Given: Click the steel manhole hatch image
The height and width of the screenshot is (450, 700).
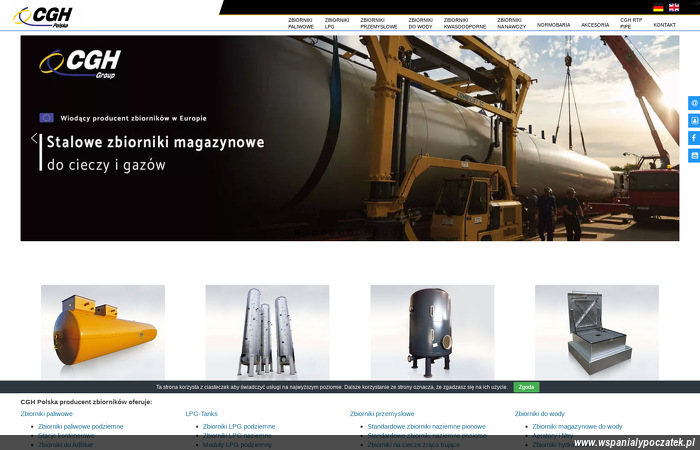Looking at the screenshot, I should click(597, 332).
